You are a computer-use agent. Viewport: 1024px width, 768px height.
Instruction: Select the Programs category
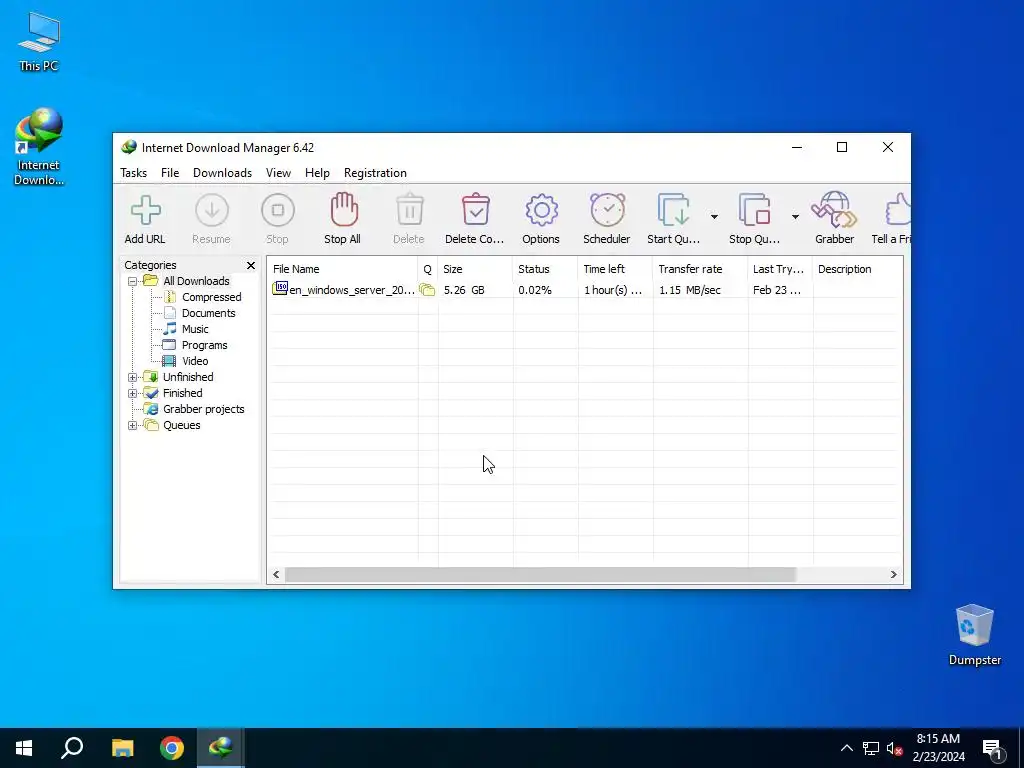(x=204, y=345)
